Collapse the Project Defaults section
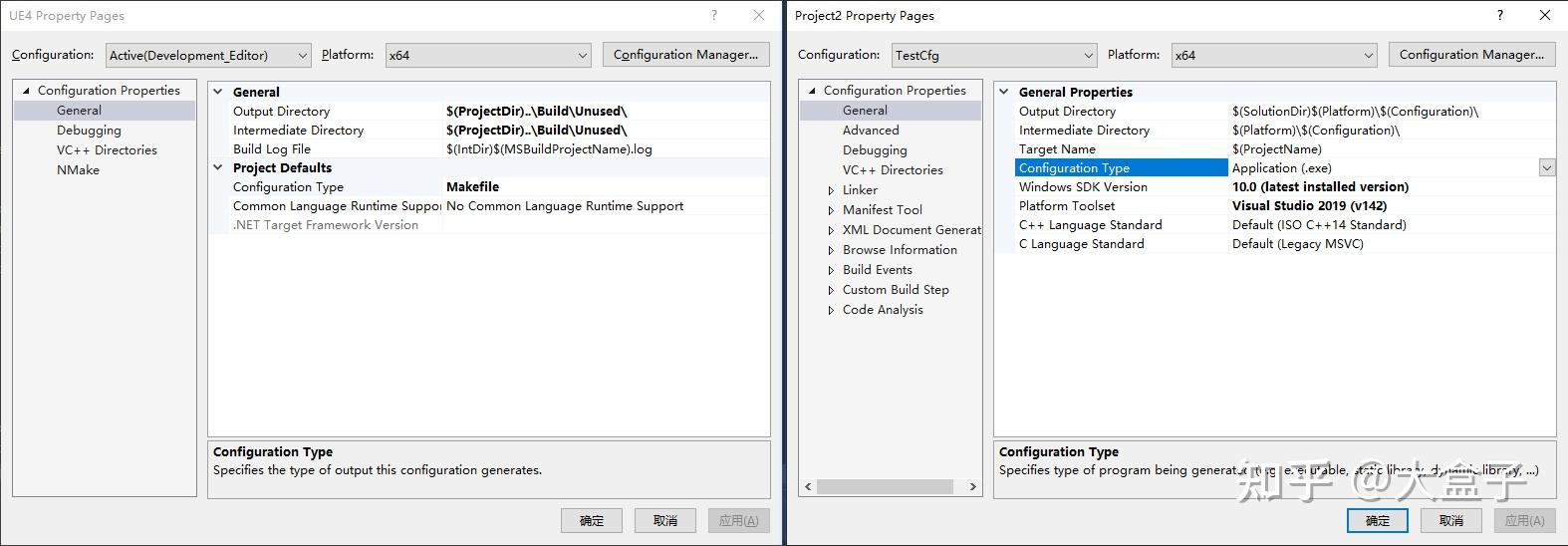 [218, 167]
